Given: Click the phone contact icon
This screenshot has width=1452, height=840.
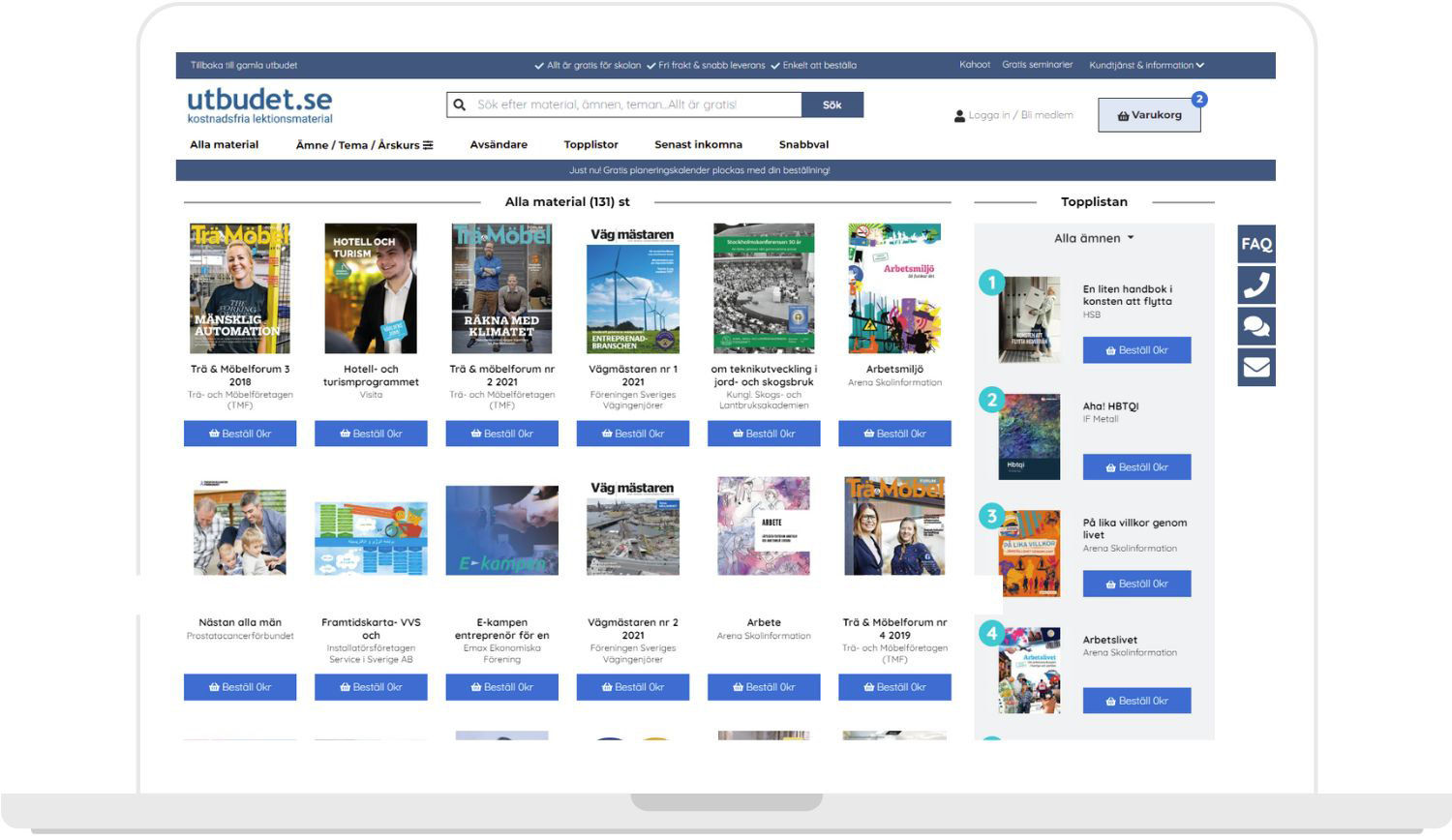Looking at the screenshot, I should pos(1256,285).
